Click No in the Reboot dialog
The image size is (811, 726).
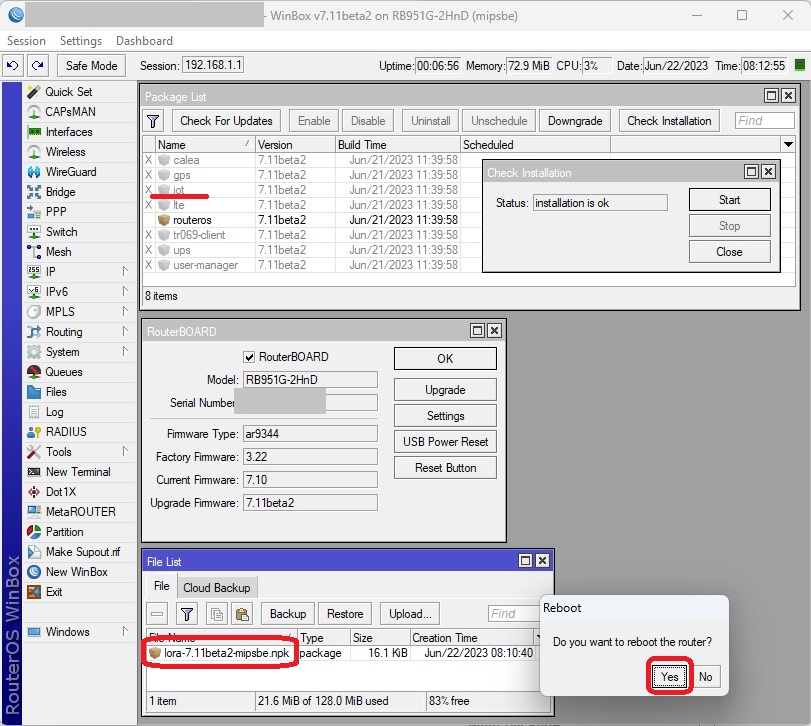(705, 677)
